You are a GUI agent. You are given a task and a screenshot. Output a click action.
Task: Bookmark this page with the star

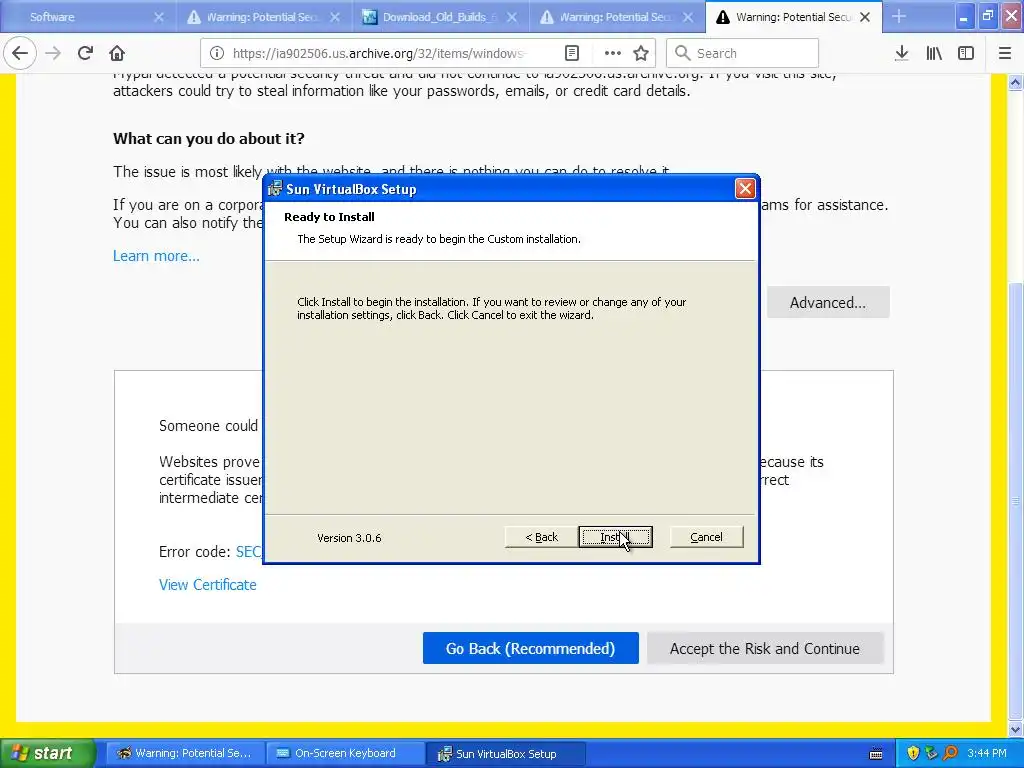[x=641, y=53]
